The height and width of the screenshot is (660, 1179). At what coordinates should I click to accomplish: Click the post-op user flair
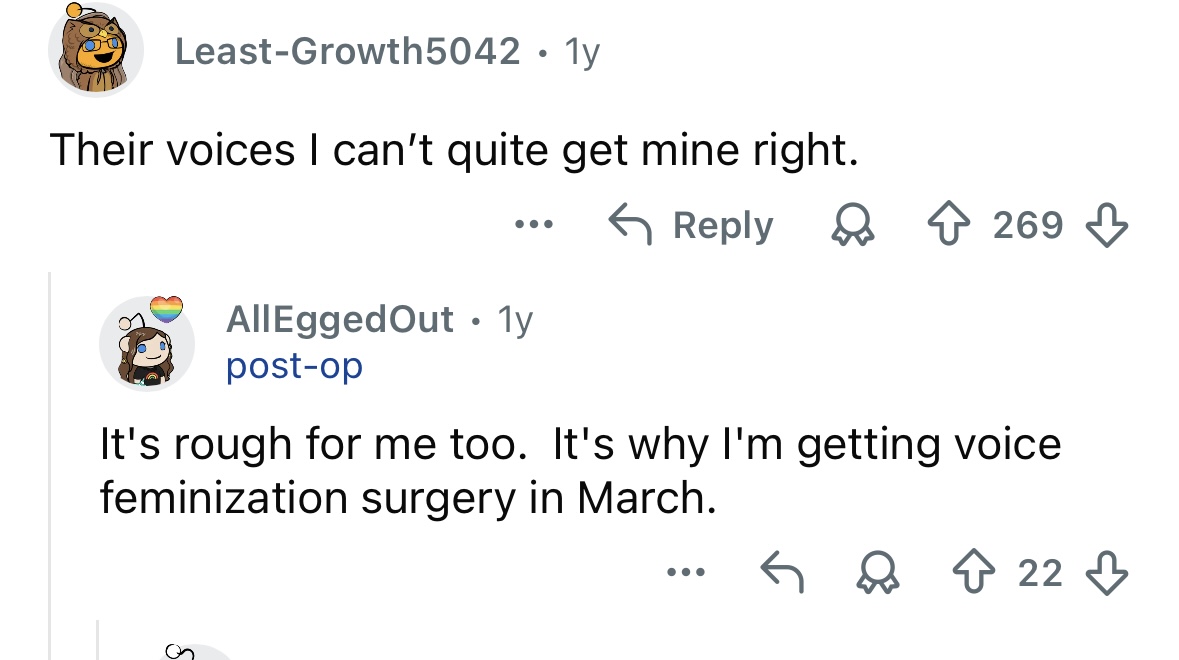294,366
